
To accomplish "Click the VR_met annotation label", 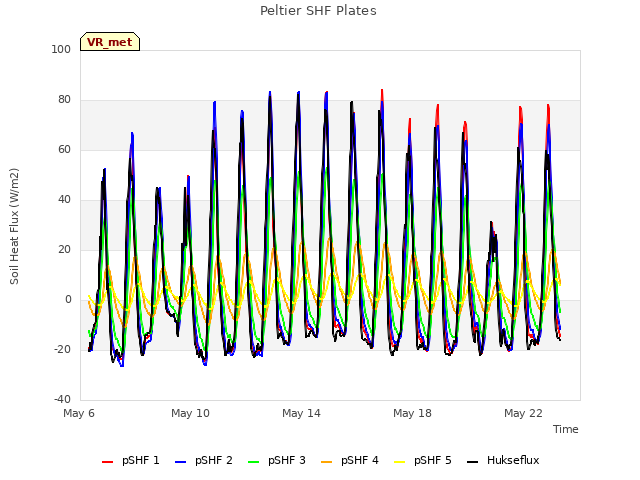I will [110, 42].
